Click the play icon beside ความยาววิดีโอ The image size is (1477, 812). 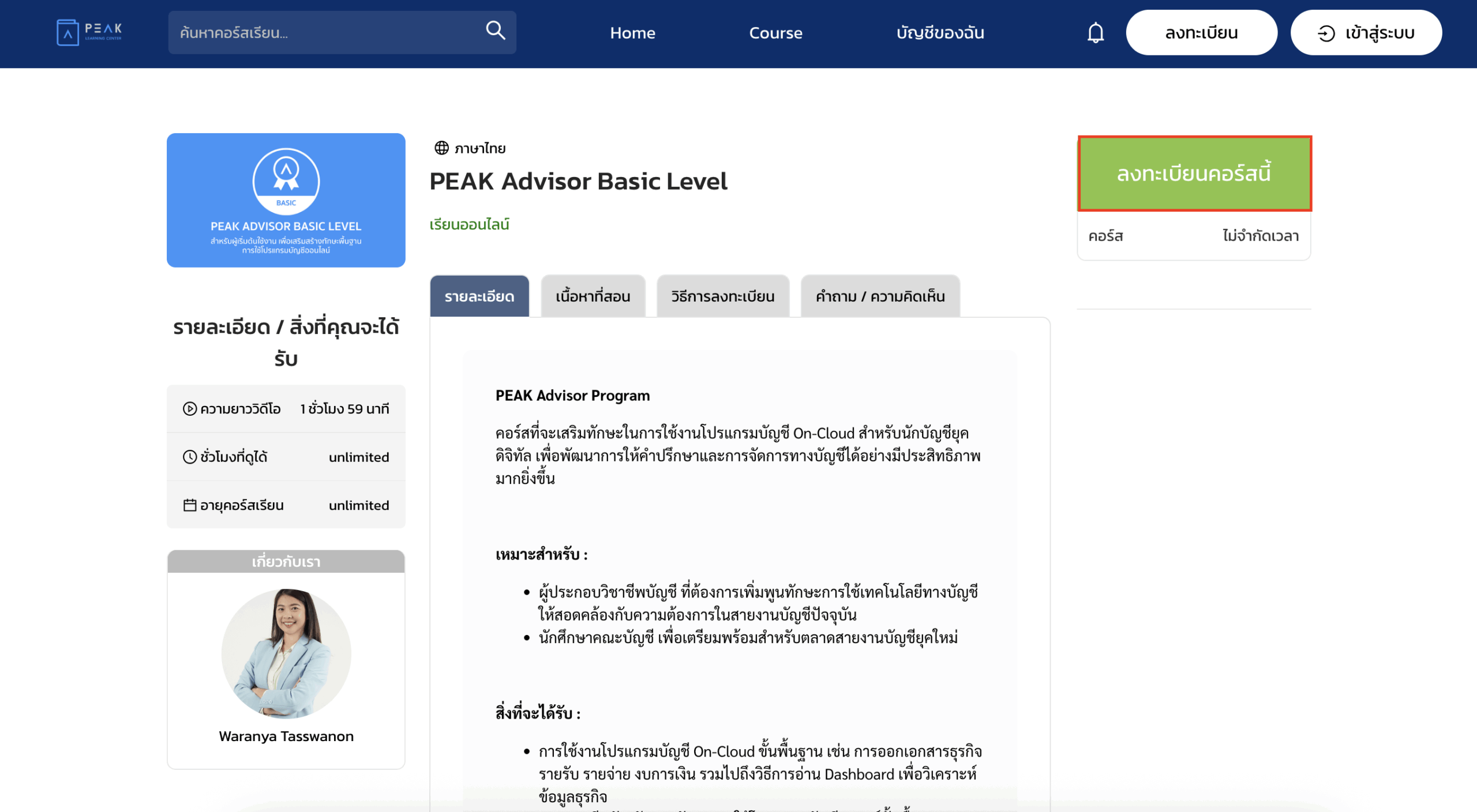click(190, 408)
